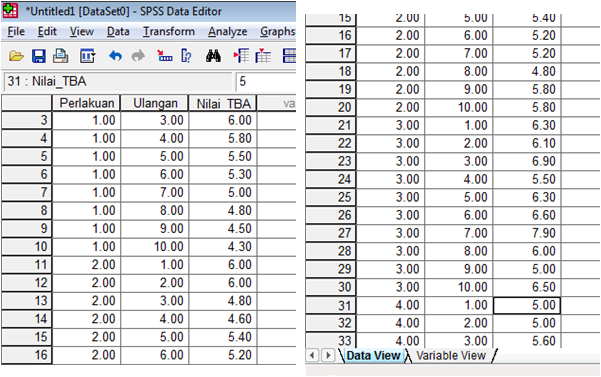Open the Transform menu
Screen dimensions: 601x377
click(169, 31)
